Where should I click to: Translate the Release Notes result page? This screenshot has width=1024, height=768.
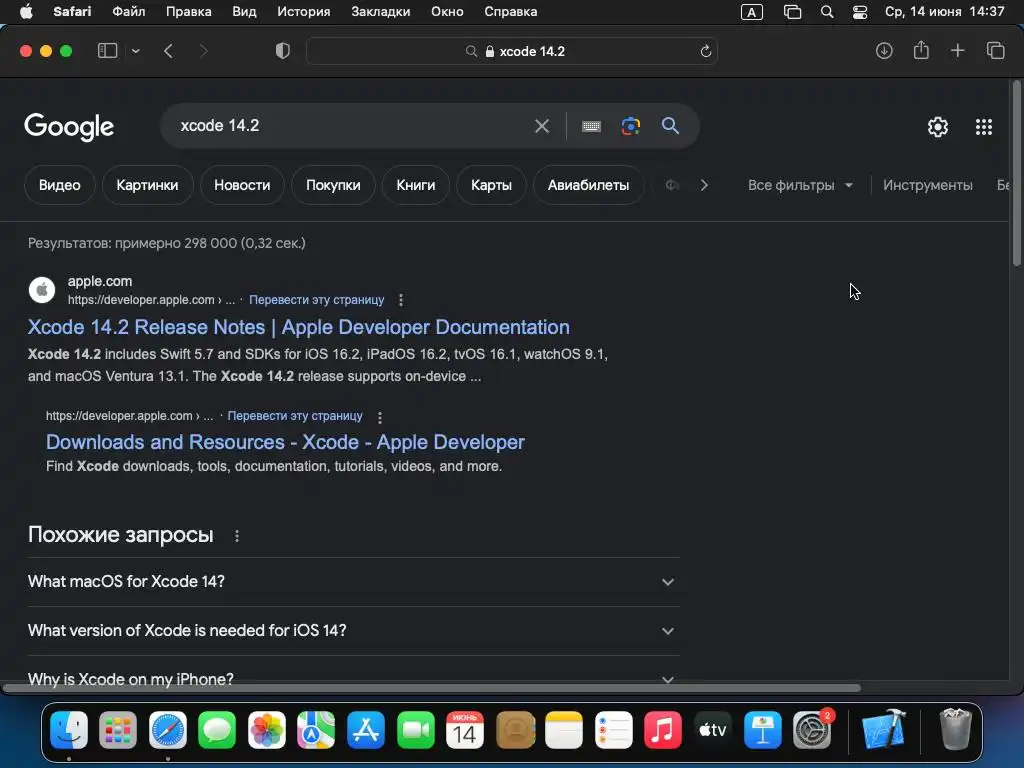click(317, 300)
